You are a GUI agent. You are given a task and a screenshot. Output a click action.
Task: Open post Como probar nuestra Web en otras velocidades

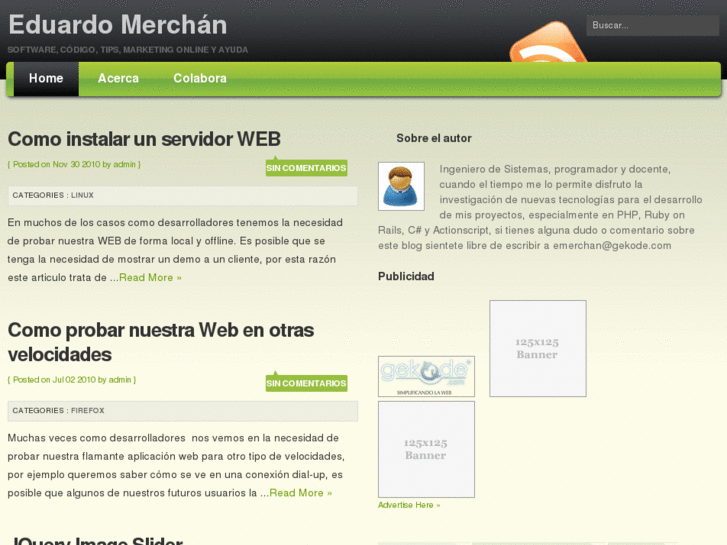click(161, 342)
